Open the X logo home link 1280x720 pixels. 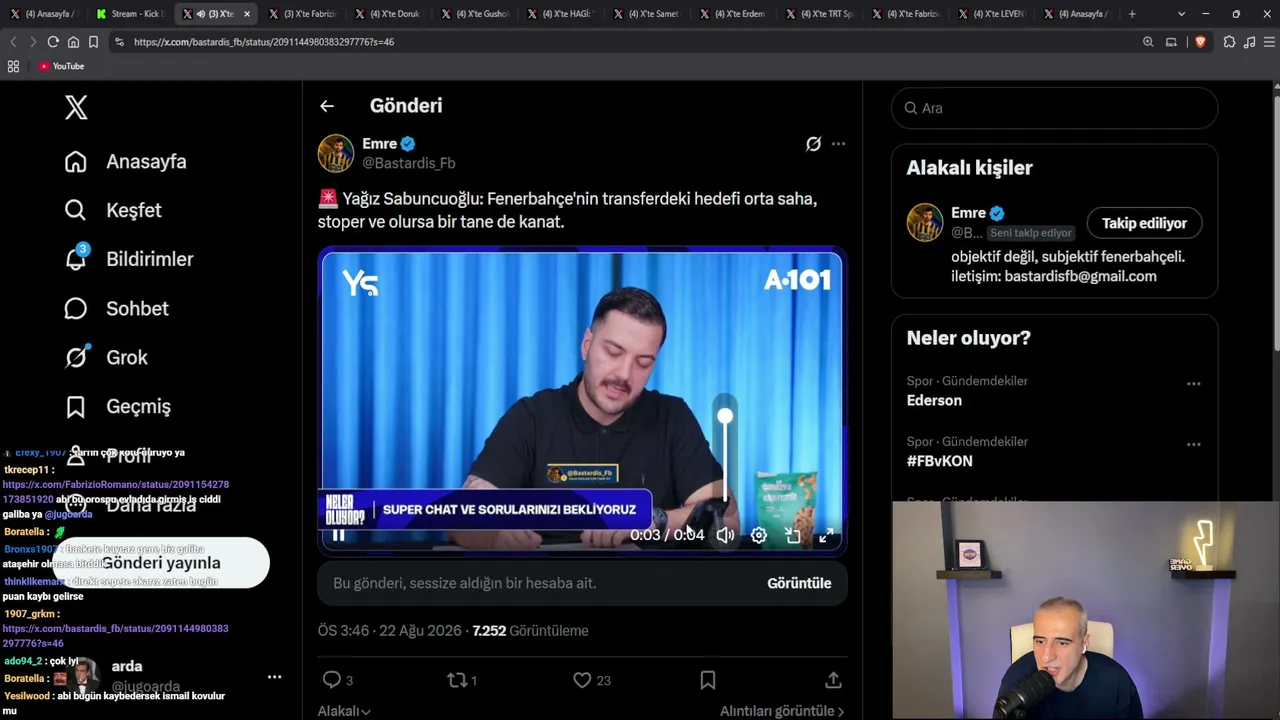[76, 107]
